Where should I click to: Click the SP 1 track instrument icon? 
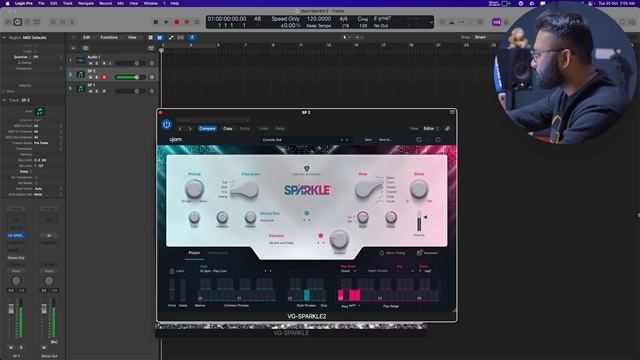(x=81, y=88)
